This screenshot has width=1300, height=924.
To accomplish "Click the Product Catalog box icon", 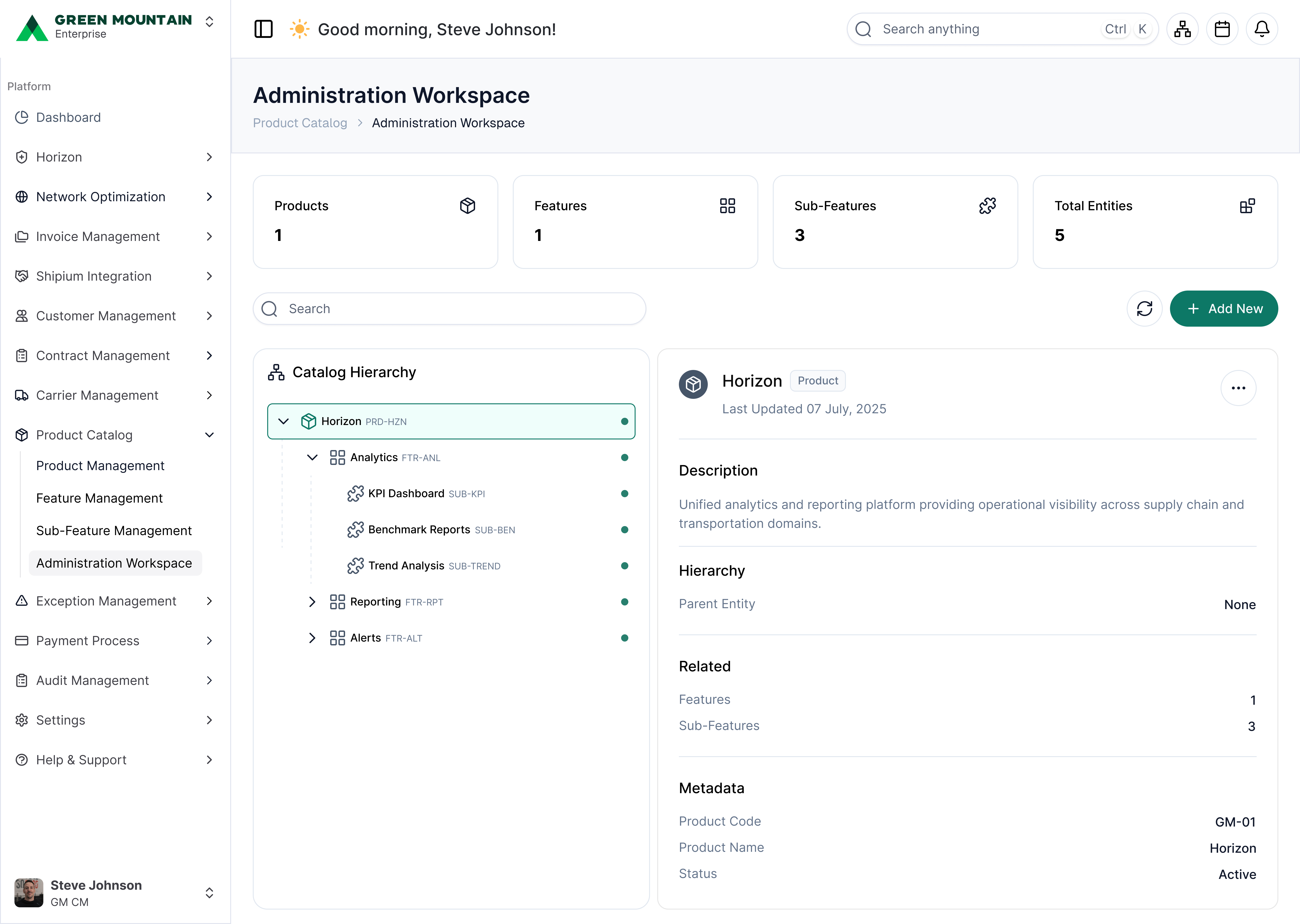I will point(22,435).
